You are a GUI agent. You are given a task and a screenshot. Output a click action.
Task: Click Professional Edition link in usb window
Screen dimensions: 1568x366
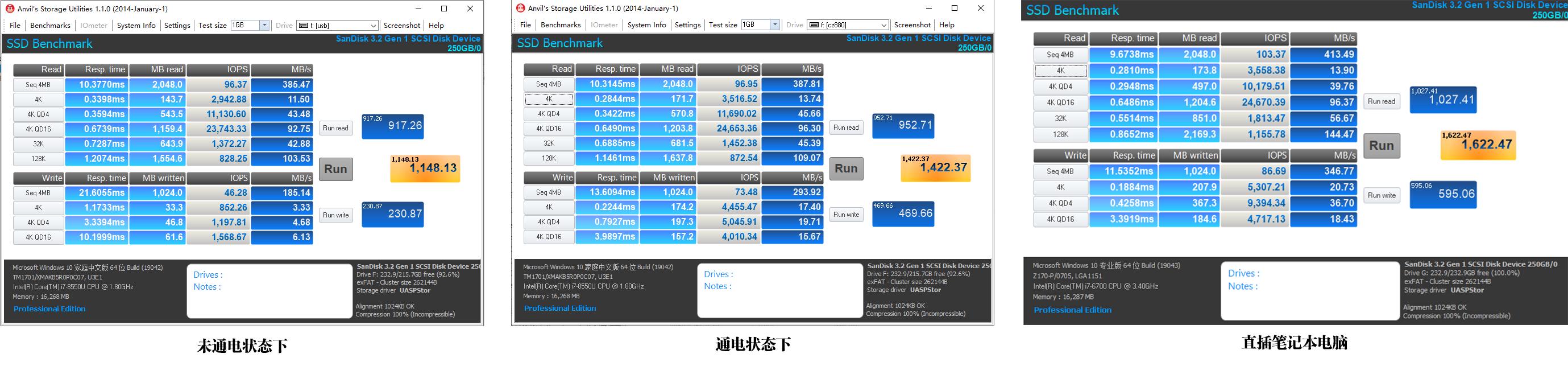click(x=49, y=309)
